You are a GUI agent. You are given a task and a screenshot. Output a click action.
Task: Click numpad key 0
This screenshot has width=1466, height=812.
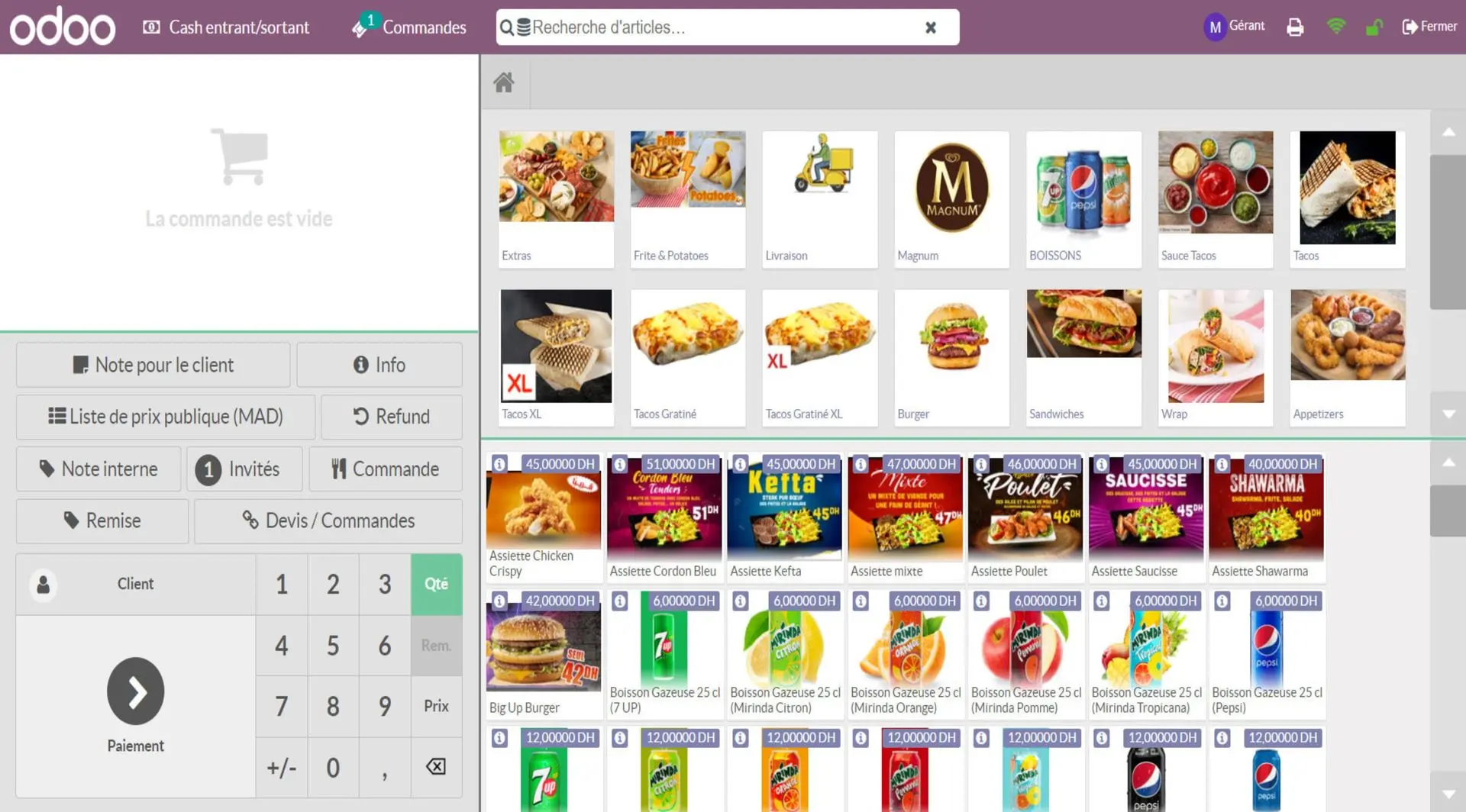tap(333, 767)
